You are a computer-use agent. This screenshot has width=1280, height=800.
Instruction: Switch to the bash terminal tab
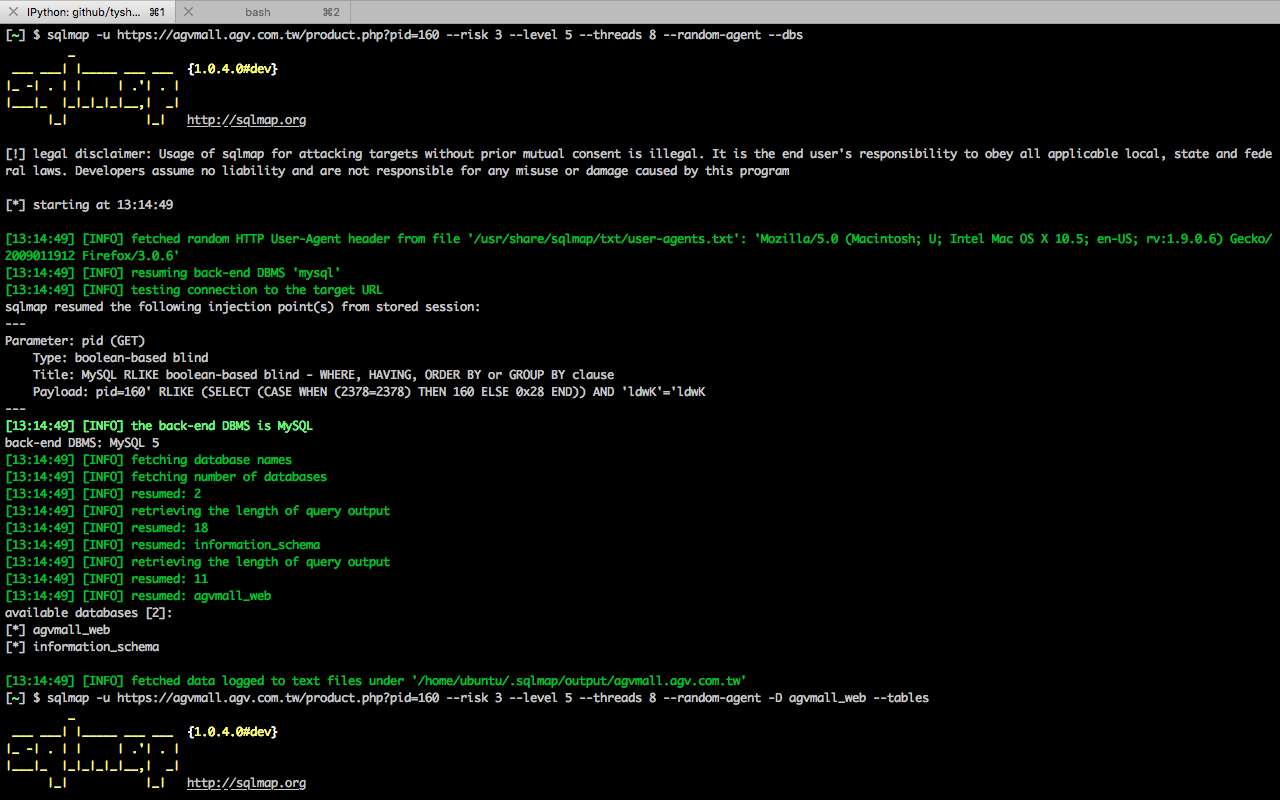click(258, 12)
